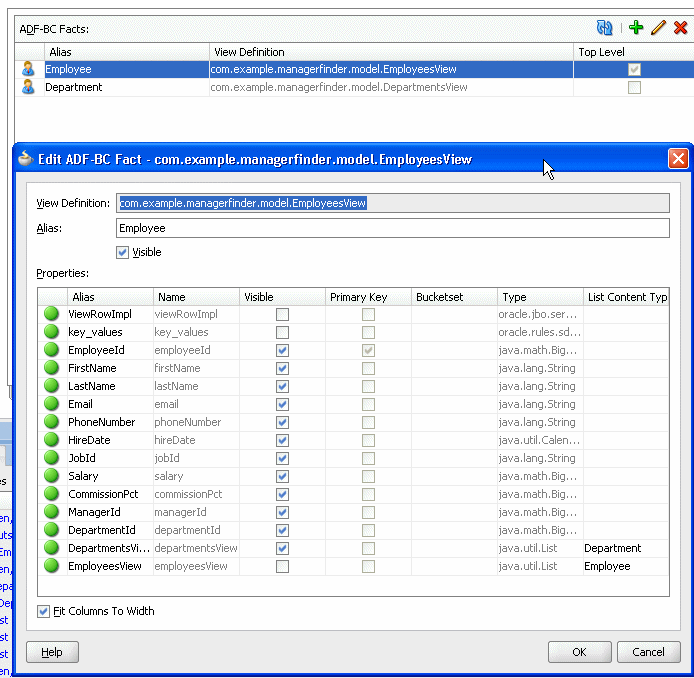Image resolution: width=694 pixels, height=678 pixels.
Task: Click the OK button
Action: 579,652
